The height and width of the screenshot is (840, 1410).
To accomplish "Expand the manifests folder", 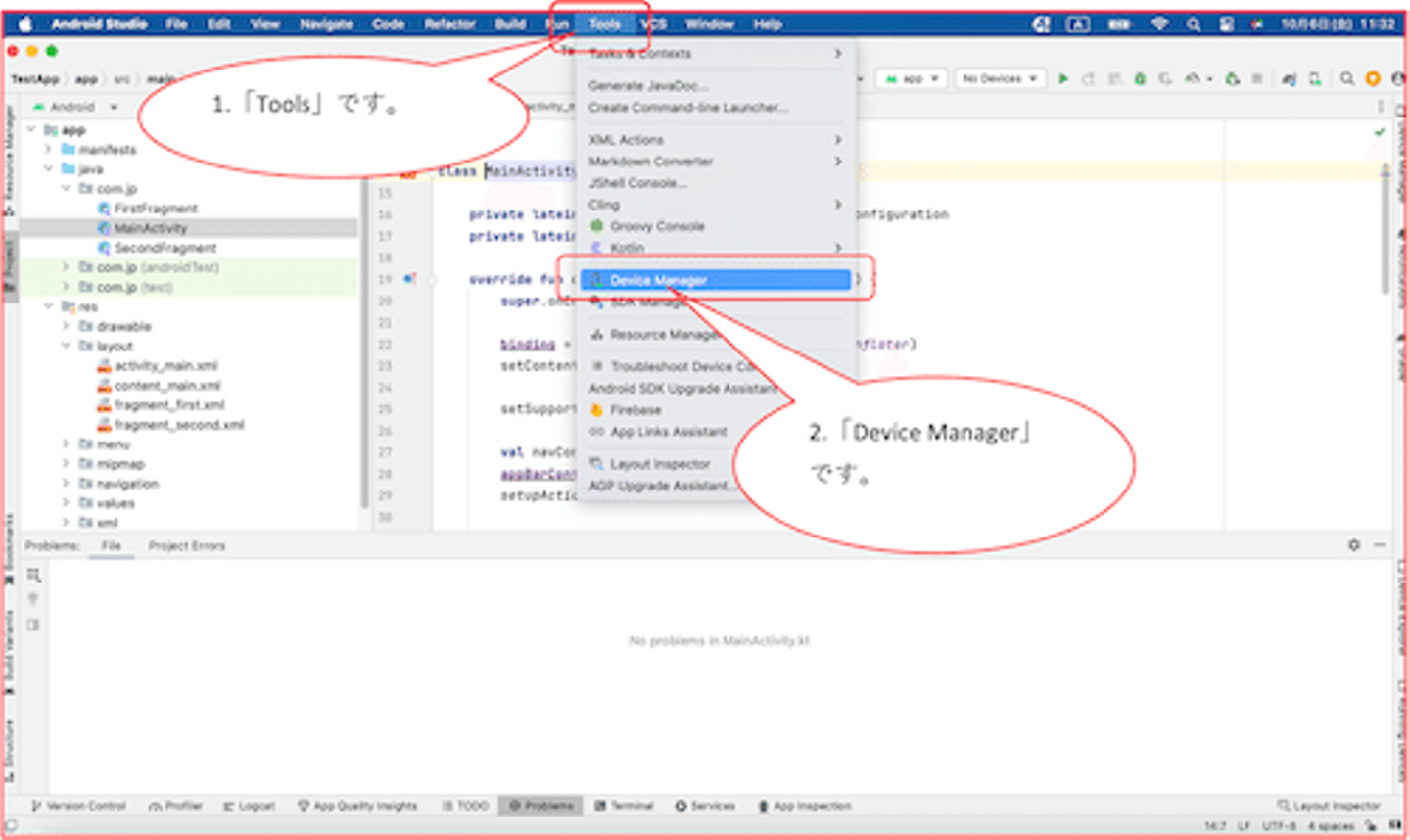I will tap(48, 150).
